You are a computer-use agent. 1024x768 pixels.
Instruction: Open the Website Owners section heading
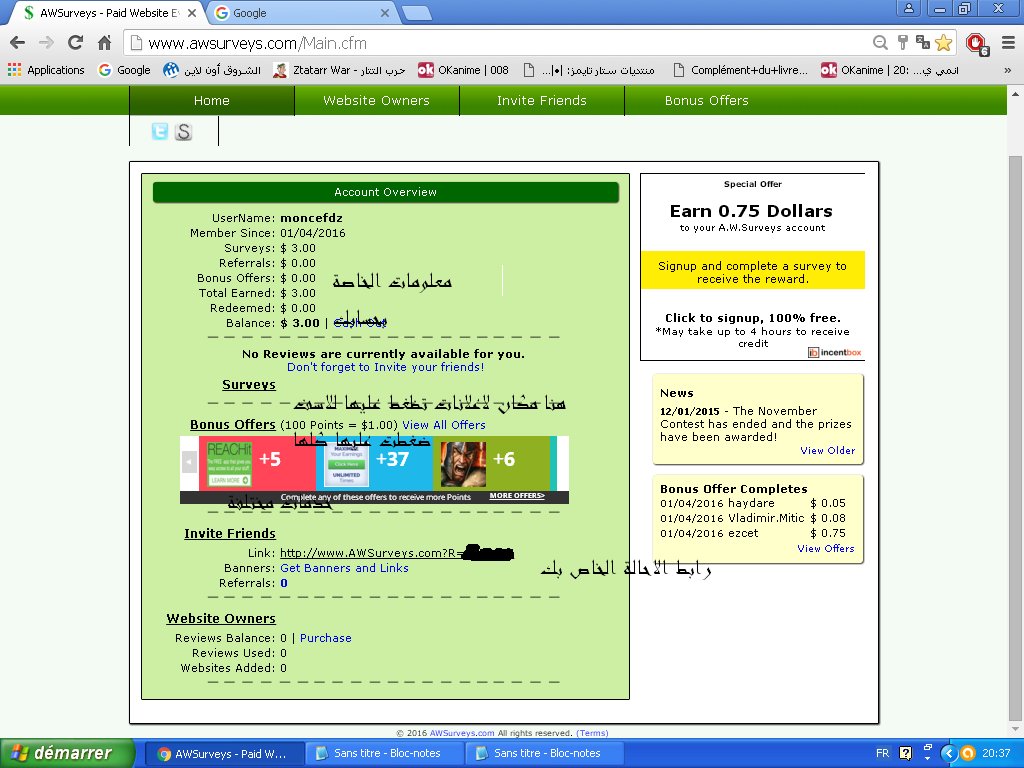coord(221,618)
